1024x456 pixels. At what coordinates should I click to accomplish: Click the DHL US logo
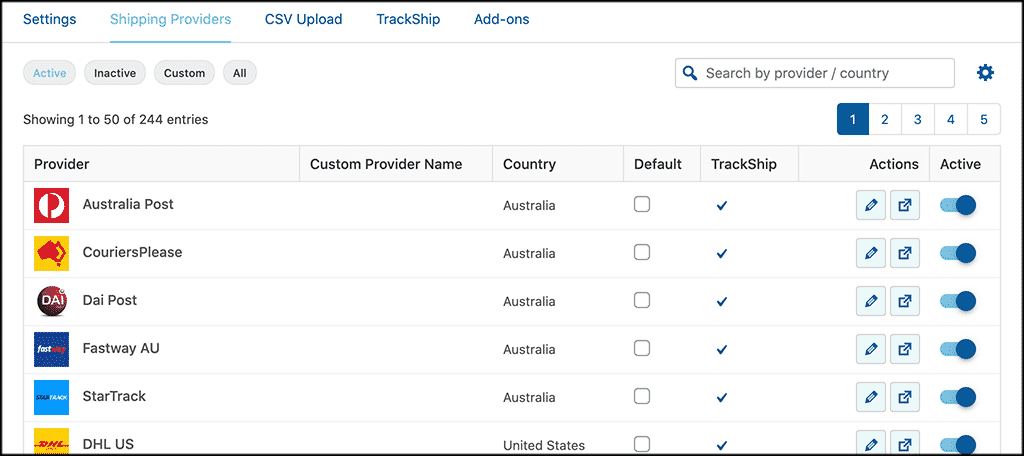tap(52, 442)
